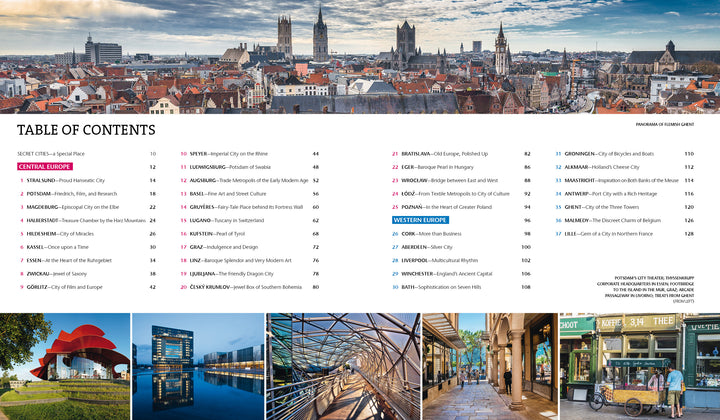The height and width of the screenshot is (420, 720).
Task: Click the "LINZ—Baroque Splendor" entry
Action: pos(241,260)
